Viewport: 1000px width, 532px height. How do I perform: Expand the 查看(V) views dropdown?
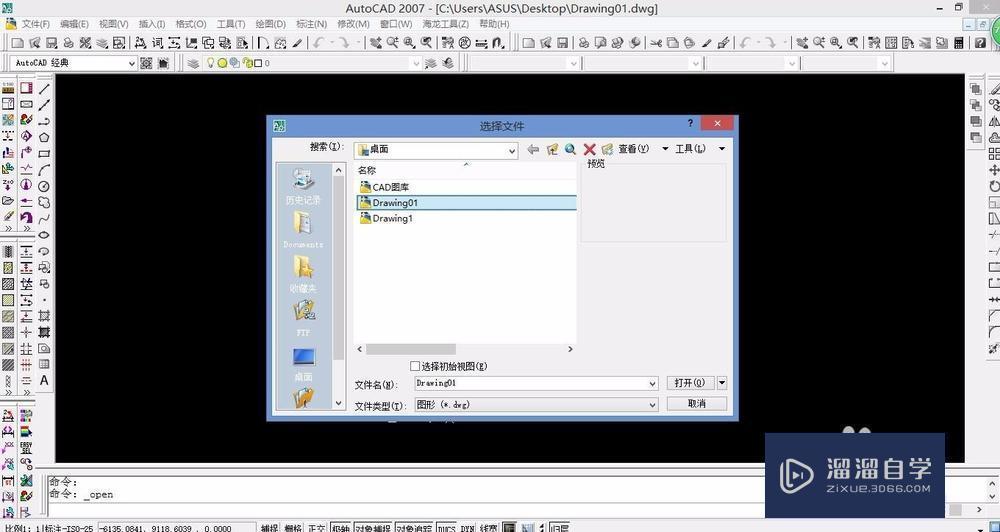tap(665, 149)
